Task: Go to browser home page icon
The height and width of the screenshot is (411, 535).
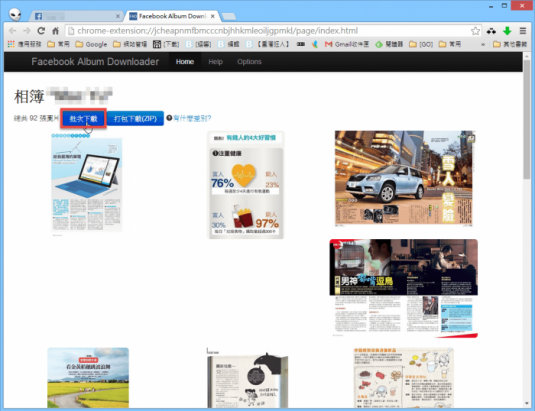Action: coord(55,31)
